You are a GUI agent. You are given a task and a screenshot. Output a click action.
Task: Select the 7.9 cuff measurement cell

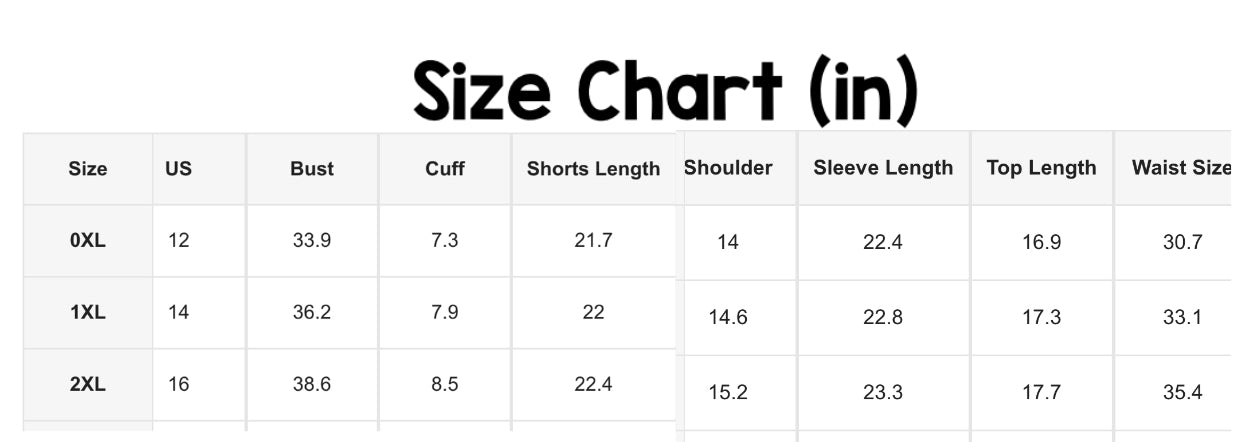(445, 312)
